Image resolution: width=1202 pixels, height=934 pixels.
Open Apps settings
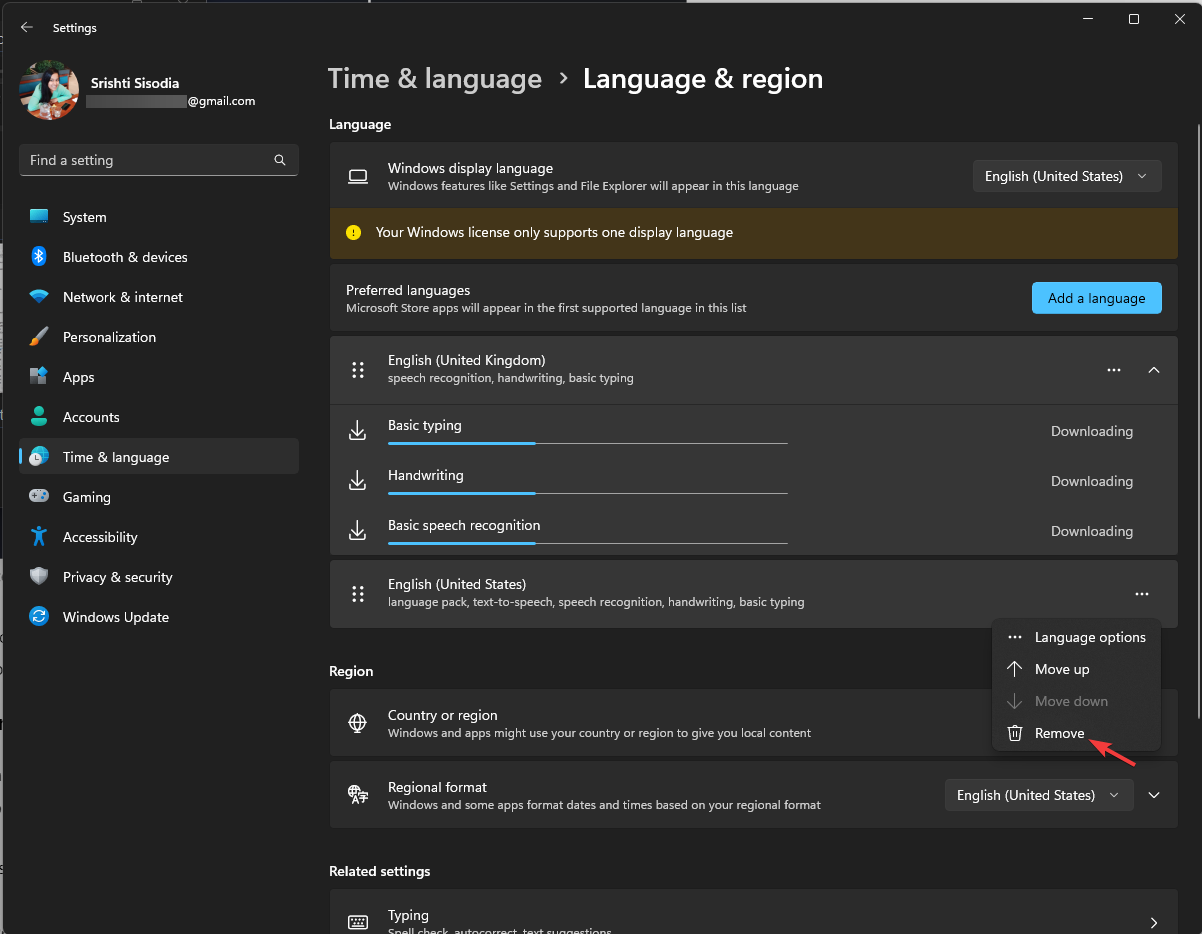click(159, 377)
